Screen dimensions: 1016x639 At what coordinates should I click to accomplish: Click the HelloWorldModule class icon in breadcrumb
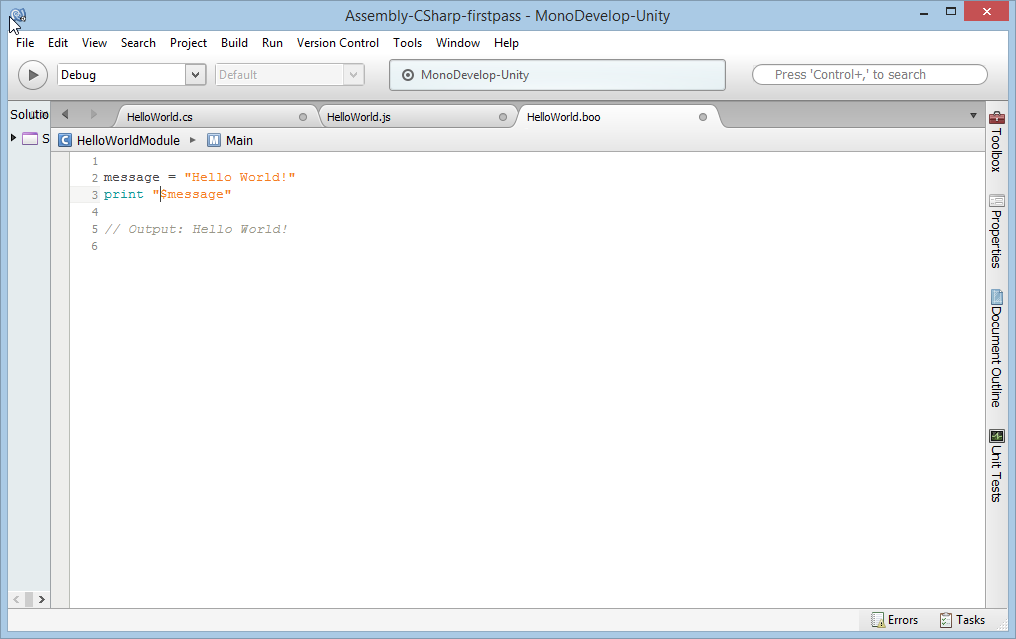point(65,140)
